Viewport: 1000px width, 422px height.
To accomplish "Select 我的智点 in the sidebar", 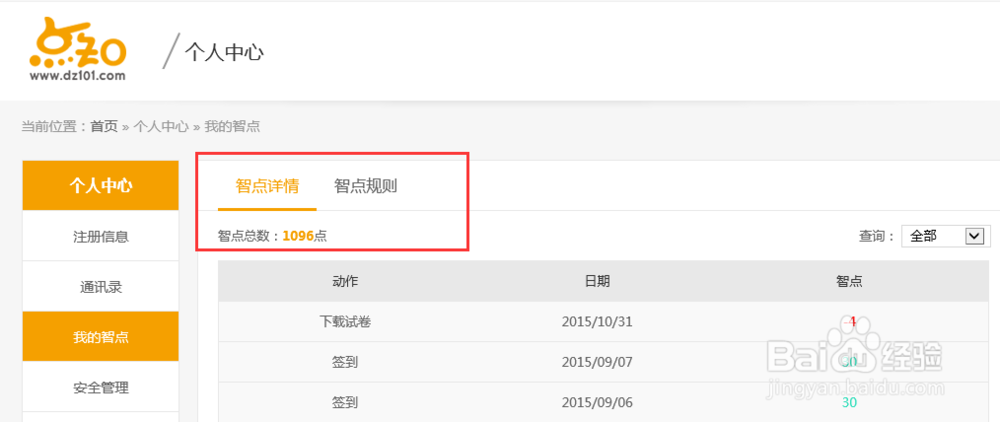I will [100, 337].
